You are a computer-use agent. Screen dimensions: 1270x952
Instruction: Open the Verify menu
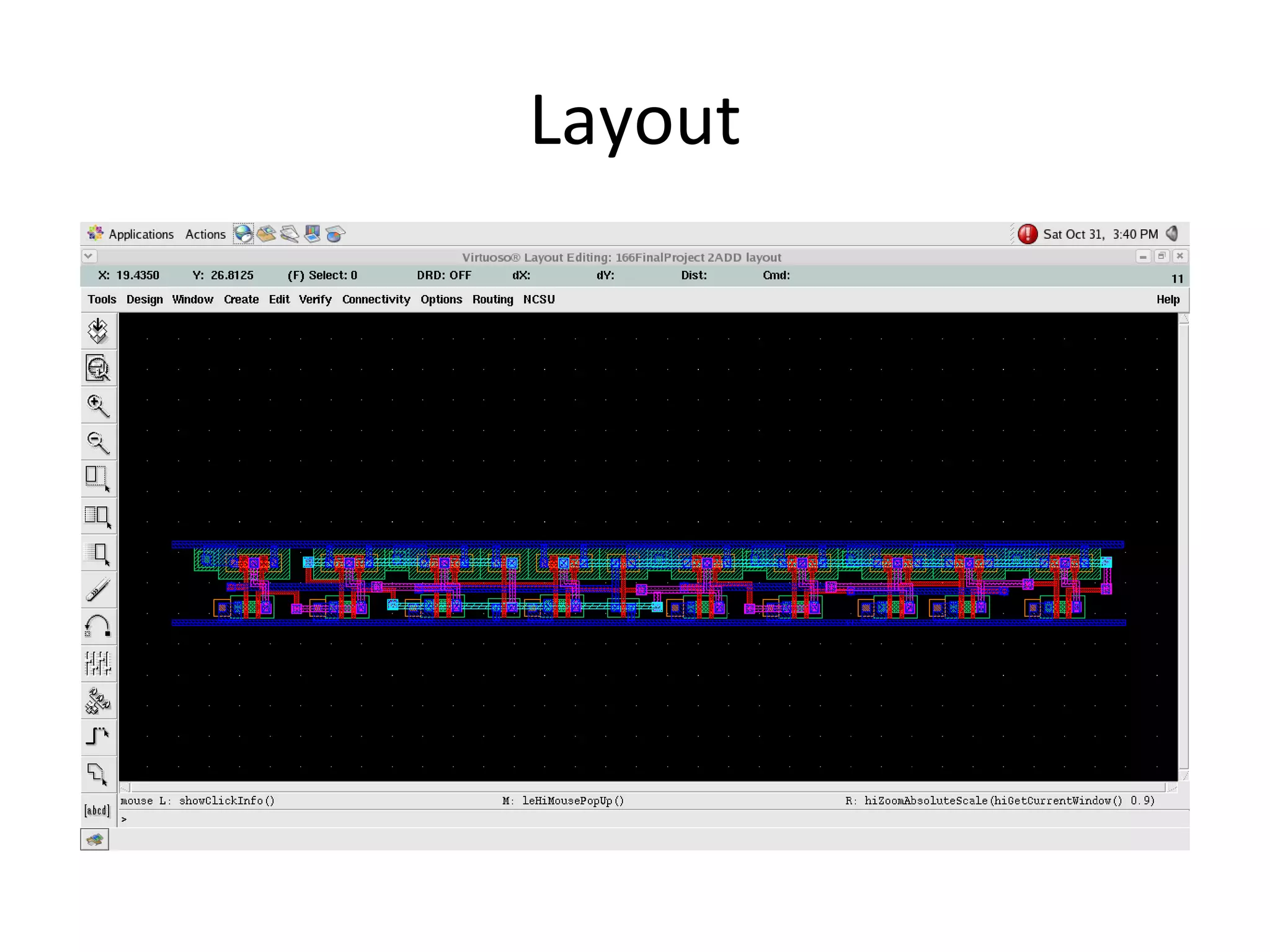pyautogui.click(x=315, y=299)
